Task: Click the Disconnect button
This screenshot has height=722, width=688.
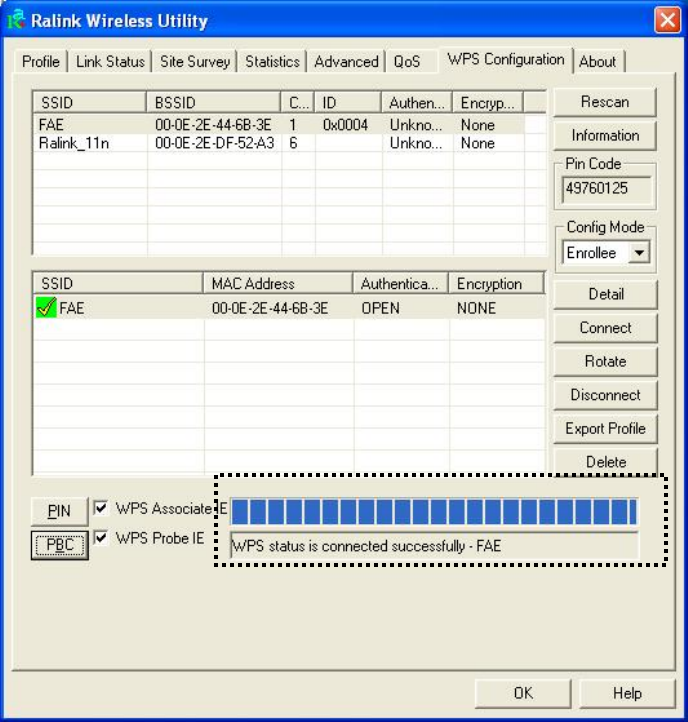Action: pos(606,395)
